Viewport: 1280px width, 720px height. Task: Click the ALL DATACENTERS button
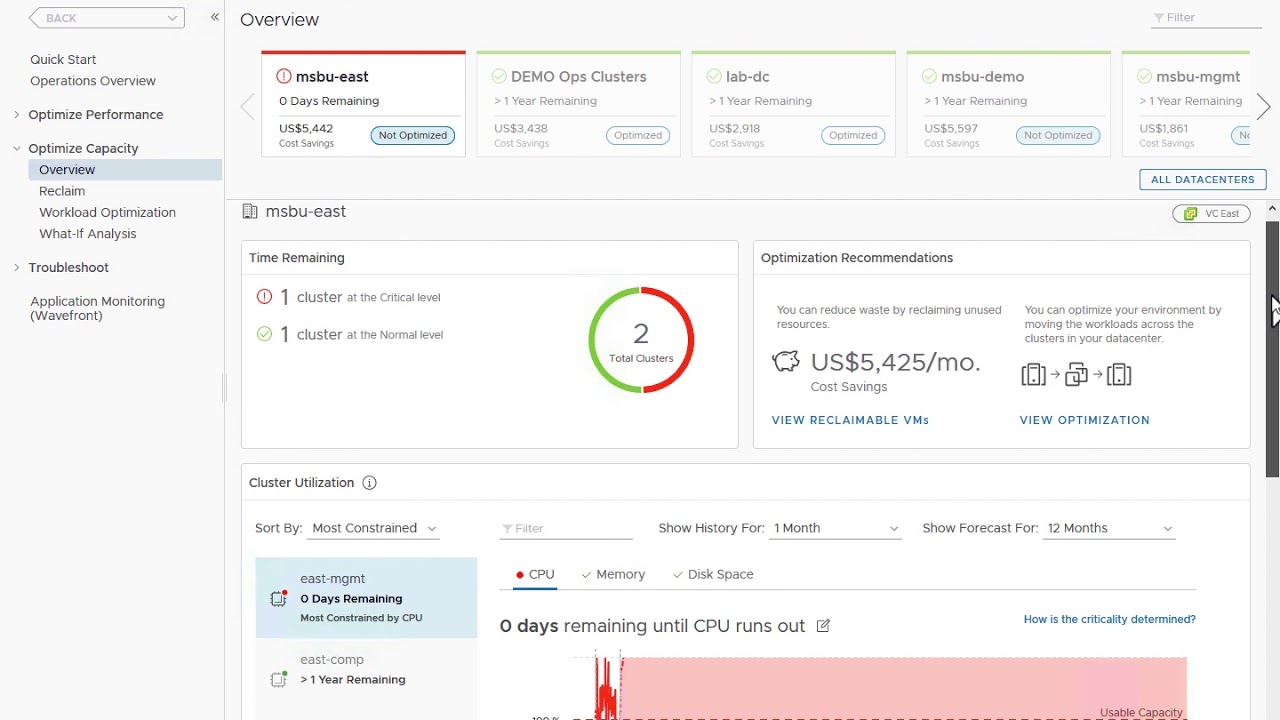[1202, 179]
